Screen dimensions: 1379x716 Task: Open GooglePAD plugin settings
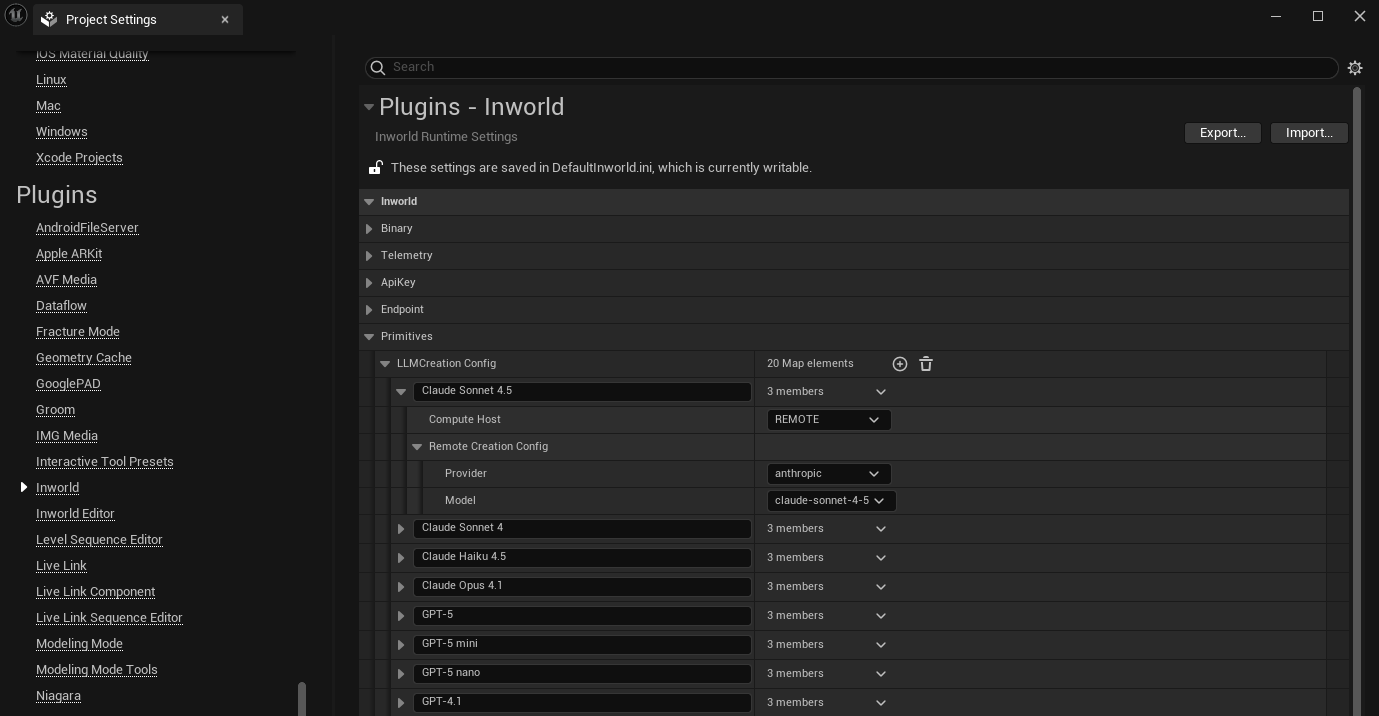(68, 383)
